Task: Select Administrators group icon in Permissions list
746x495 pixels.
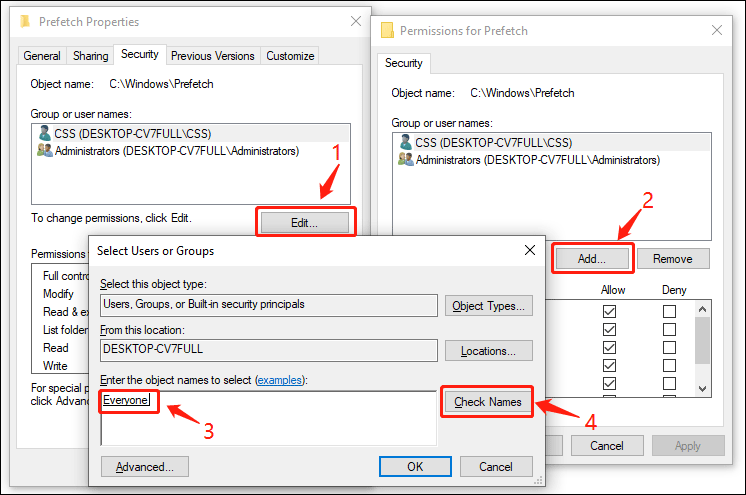Action: [x=404, y=159]
